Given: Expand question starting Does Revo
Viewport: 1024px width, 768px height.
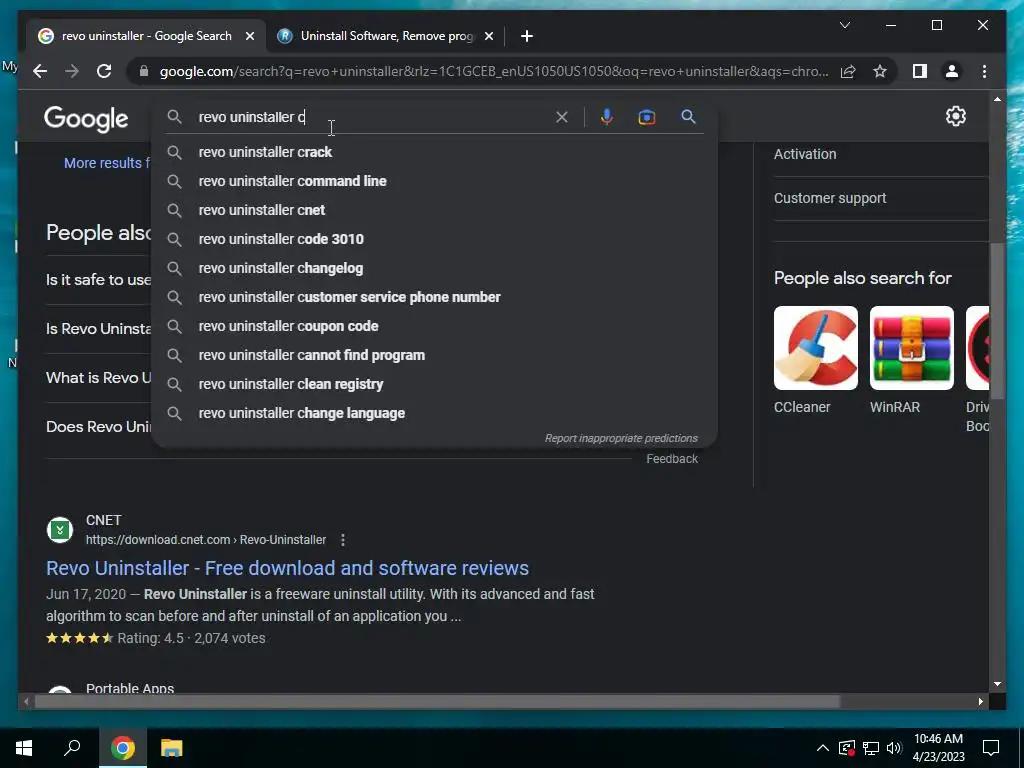Looking at the screenshot, I should point(99,426).
